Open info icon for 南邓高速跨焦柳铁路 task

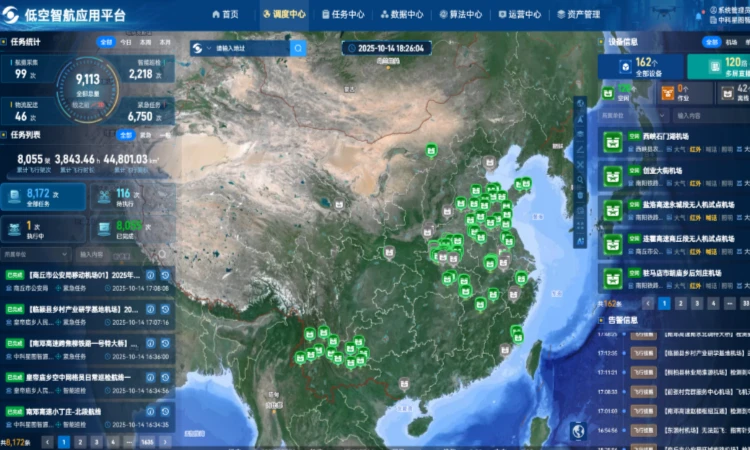pos(150,343)
